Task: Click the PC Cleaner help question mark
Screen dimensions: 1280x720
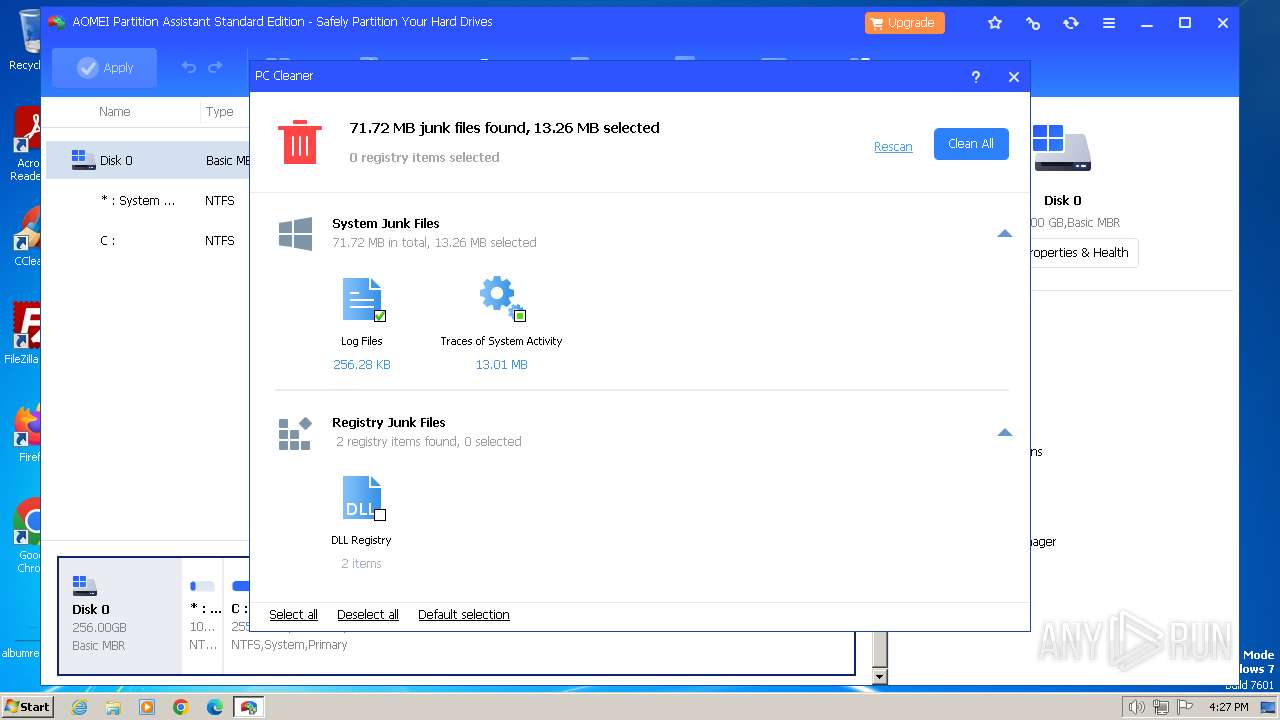Action: [976, 76]
